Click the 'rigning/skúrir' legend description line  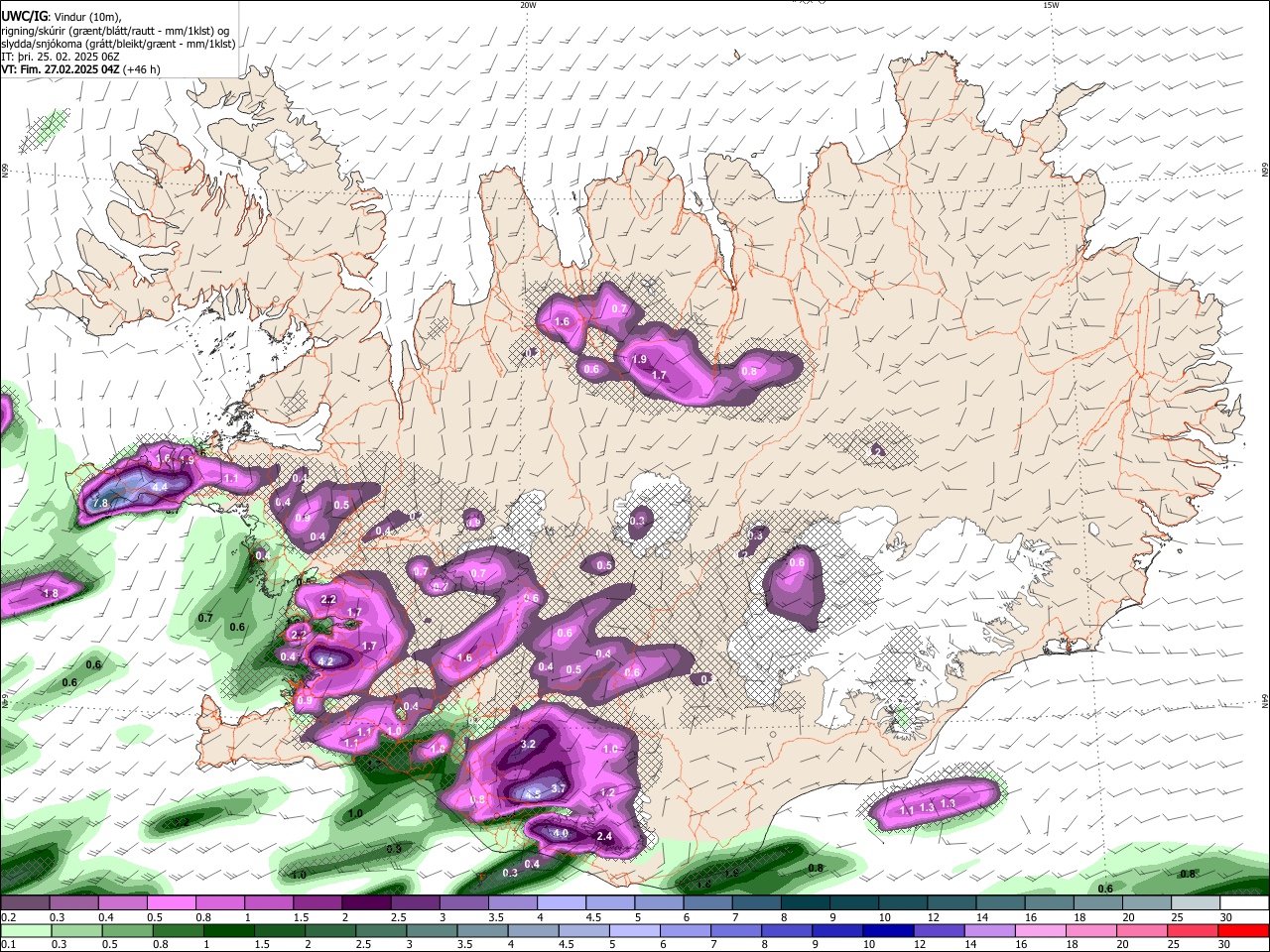115,31
